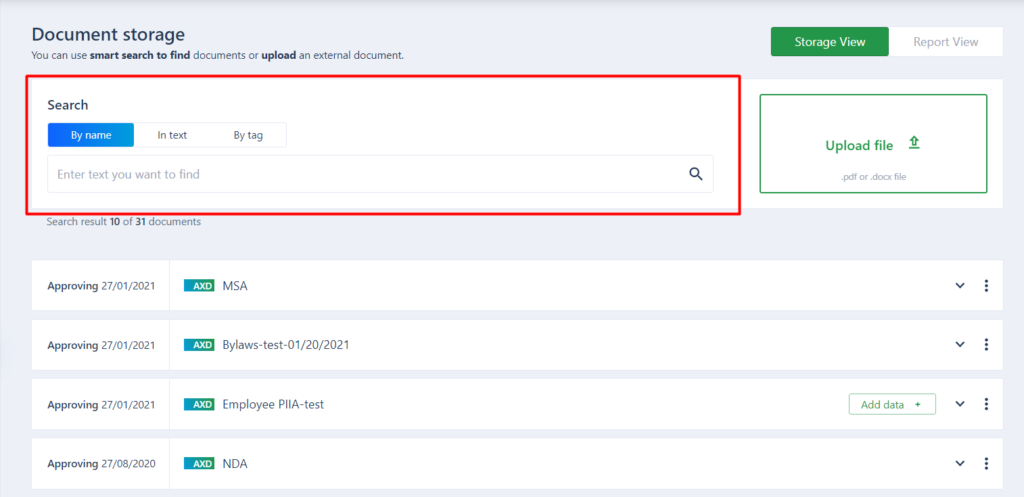1024x497 pixels.
Task: Expand the NDA document row chevron
Action: 960,464
